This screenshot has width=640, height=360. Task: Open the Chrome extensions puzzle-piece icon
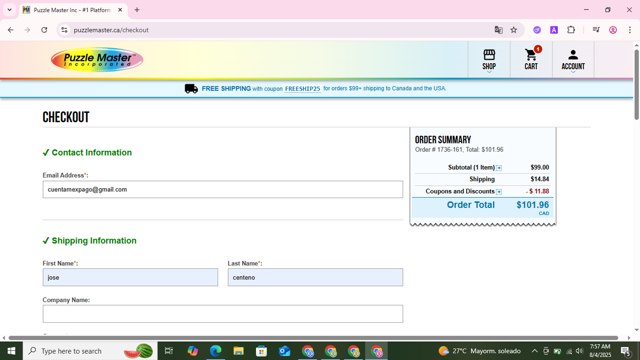click(x=571, y=30)
